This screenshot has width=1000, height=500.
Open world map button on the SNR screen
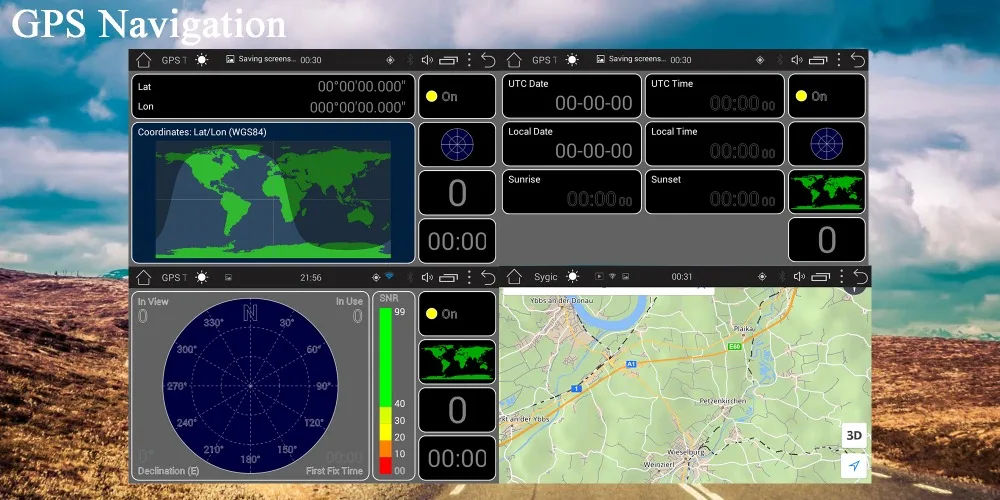[x=457, y=362]
